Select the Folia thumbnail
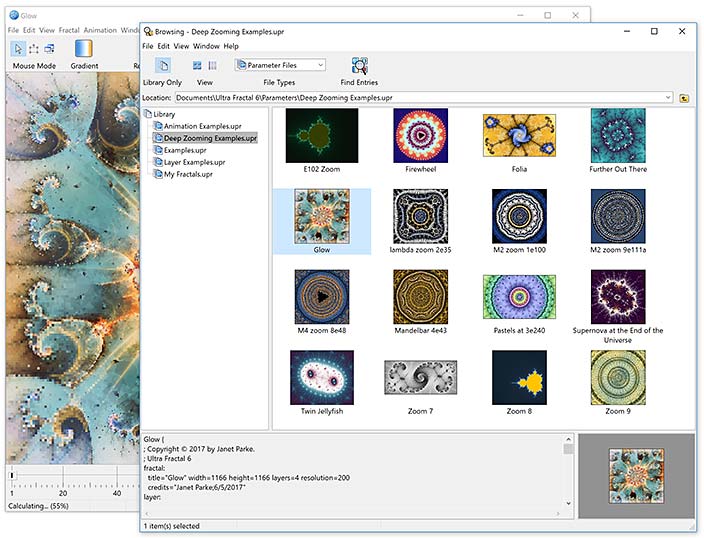This screenshot has height=538, width=704. point(519,136)
